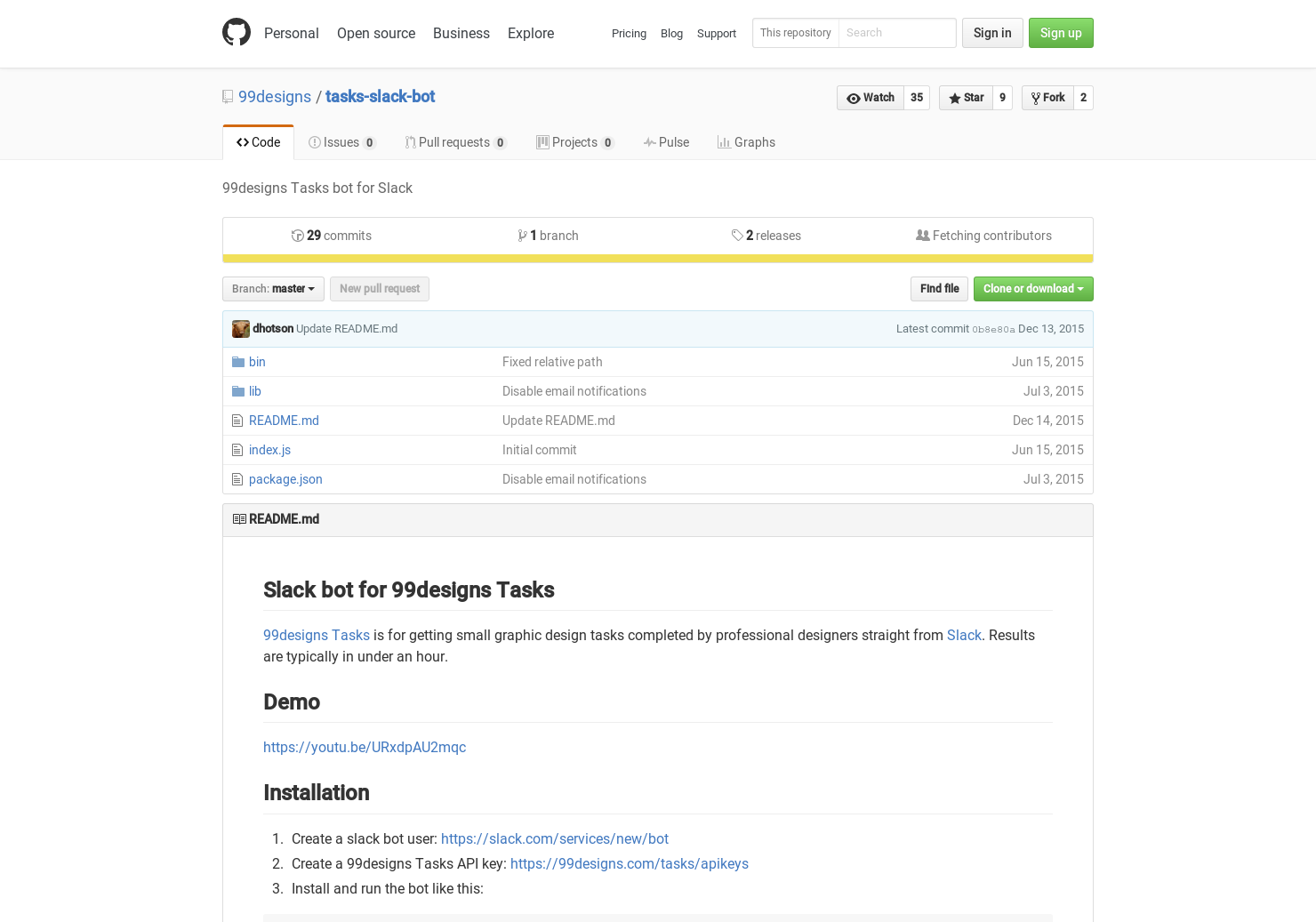Click the GitHub octocat logo
The height and width of the screenshot is (922, 1316).
click(237, 32)
